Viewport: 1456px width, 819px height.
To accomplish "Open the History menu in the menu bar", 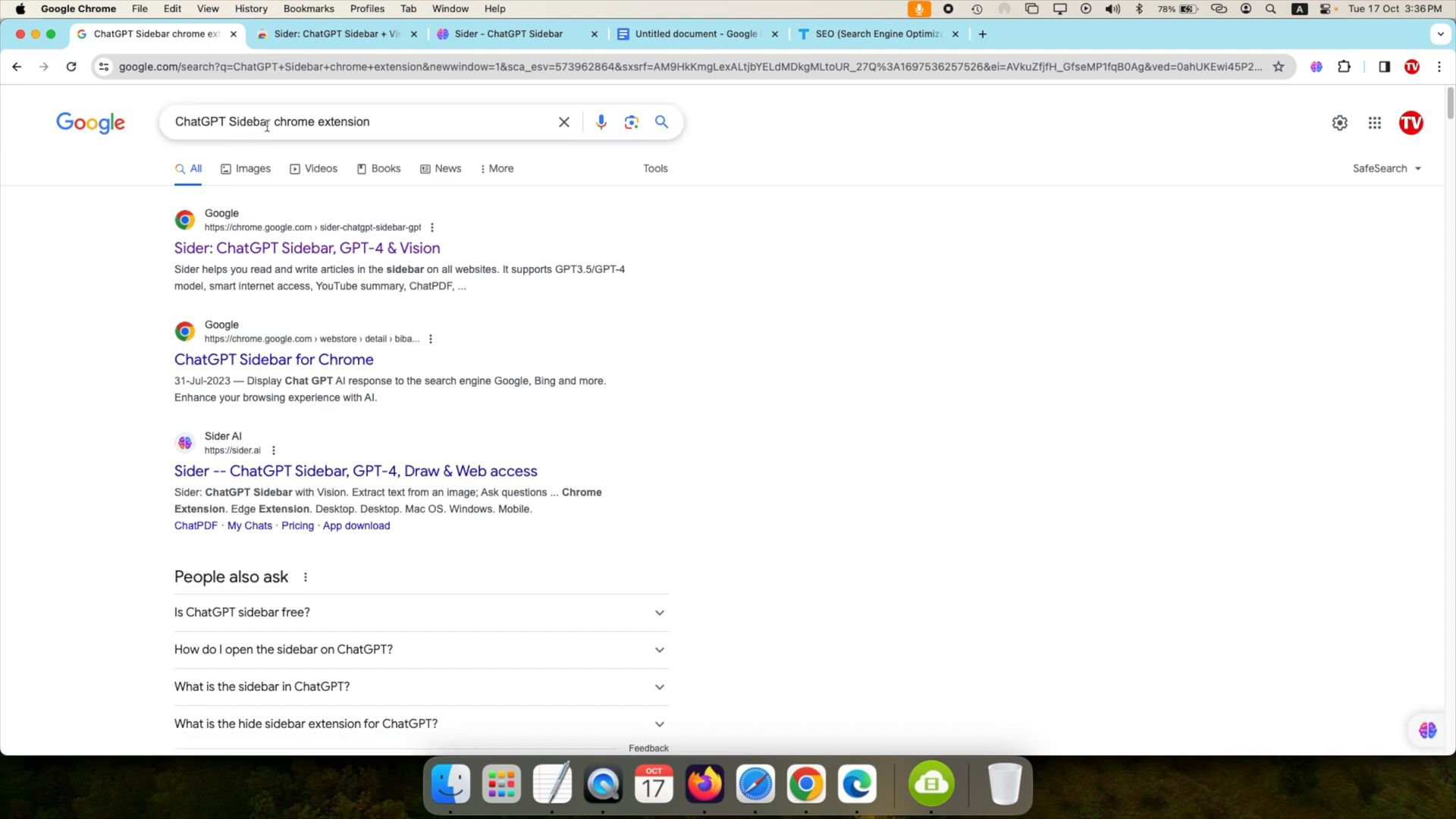I will click(x=251, y=9).
